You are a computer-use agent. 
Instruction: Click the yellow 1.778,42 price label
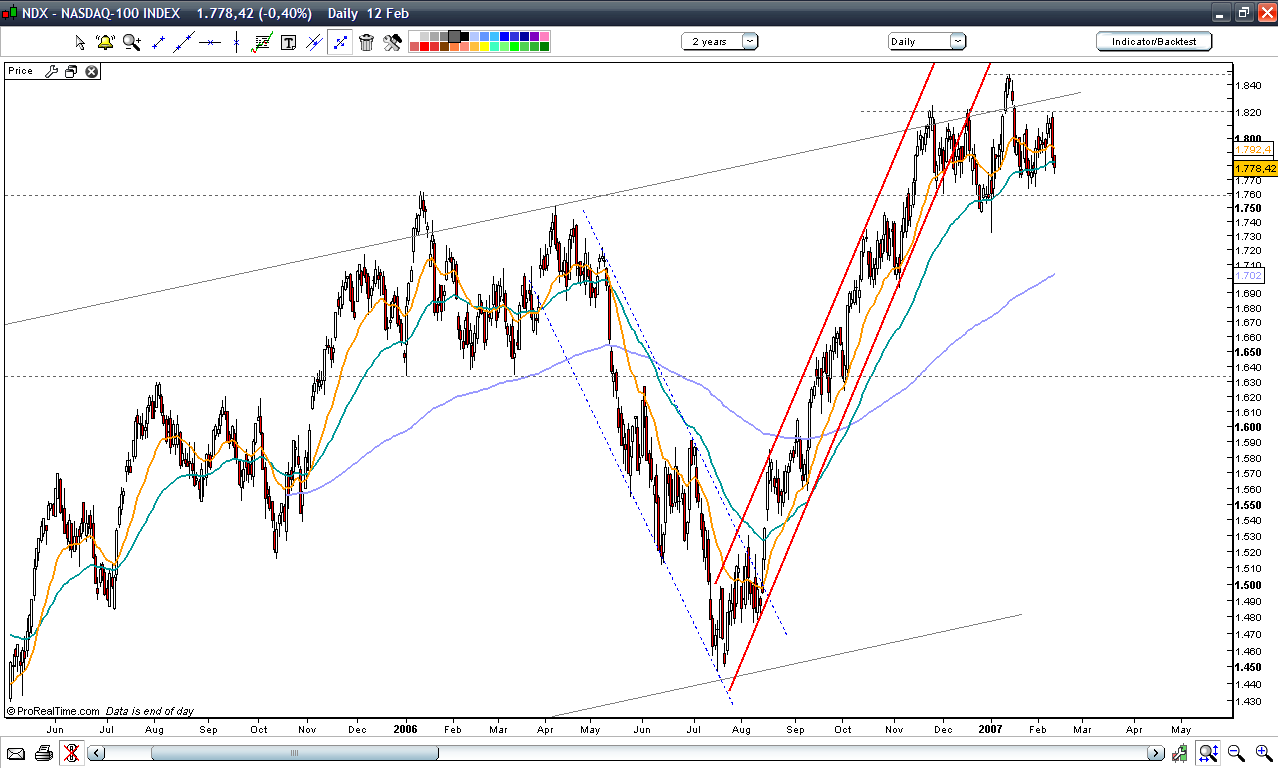point(1254,168)
